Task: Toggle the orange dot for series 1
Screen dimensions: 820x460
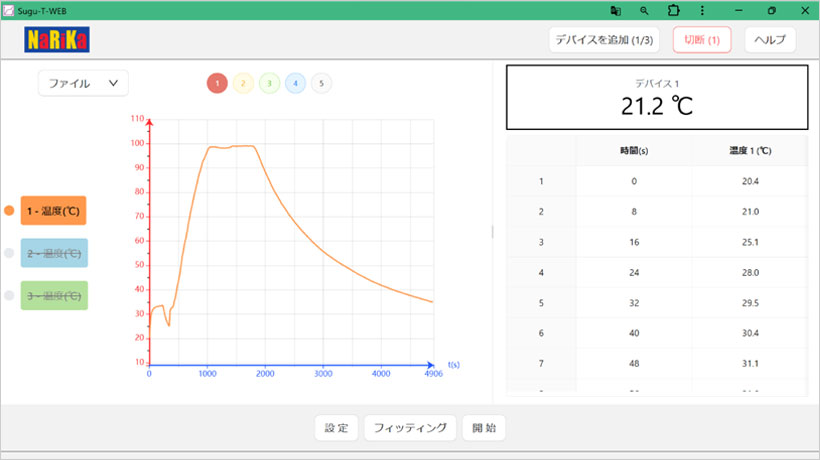Action: click(x=10, y=211)
